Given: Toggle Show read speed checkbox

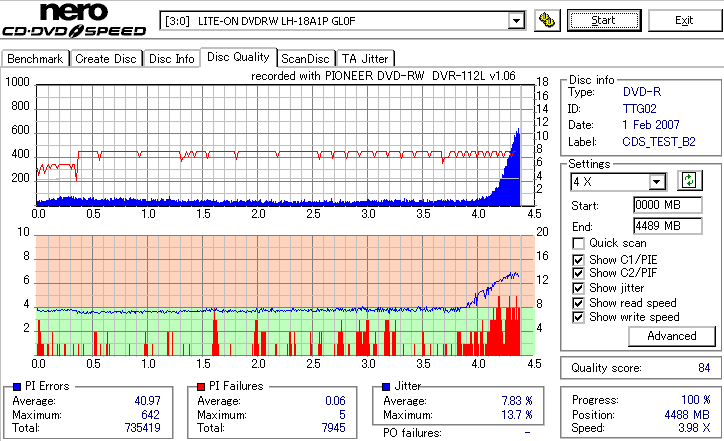Looking at the screenshot, I should tap(578, 303).
